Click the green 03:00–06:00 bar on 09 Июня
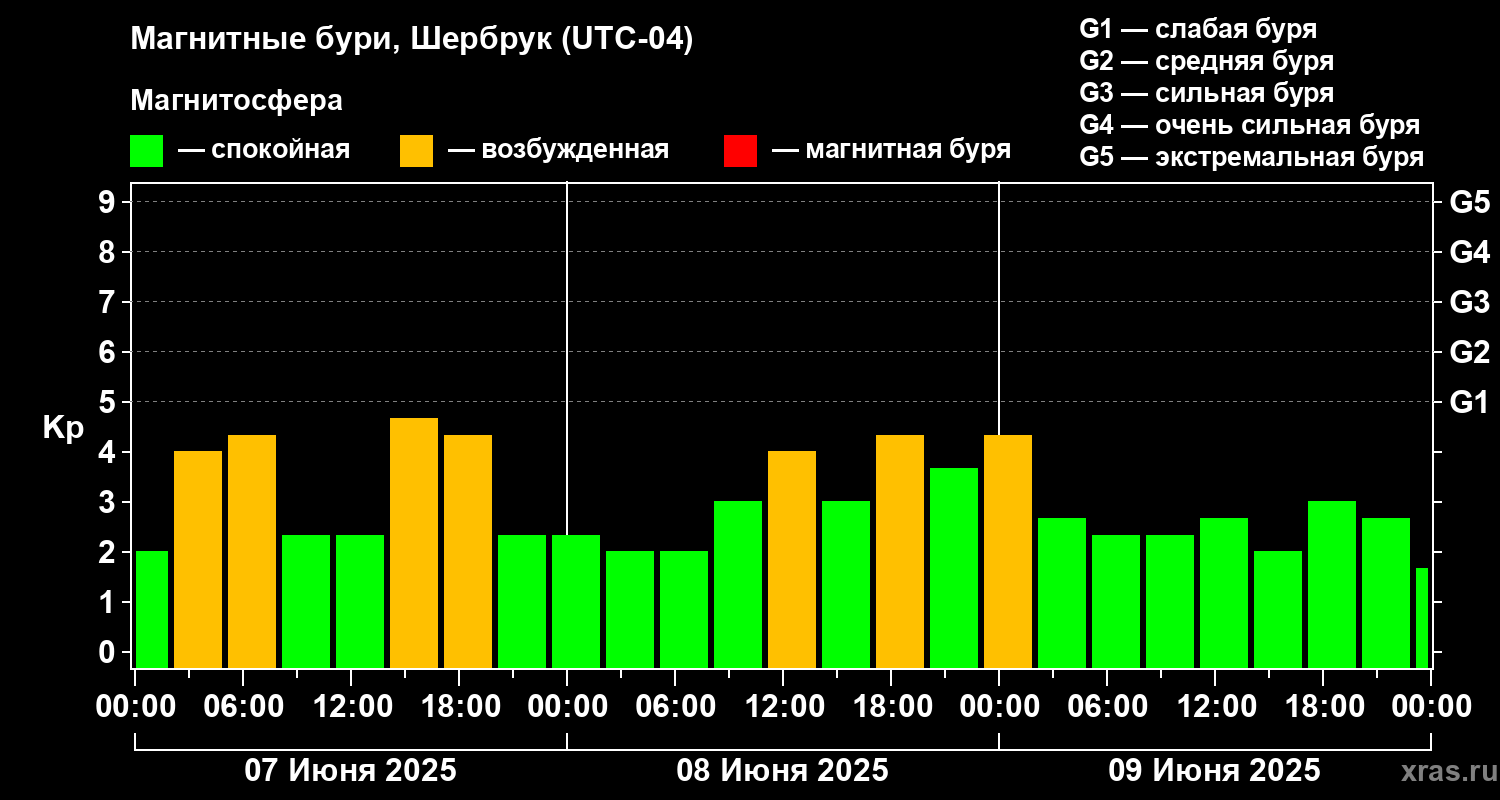The image size is (1500, 800). click(1062, 593)
